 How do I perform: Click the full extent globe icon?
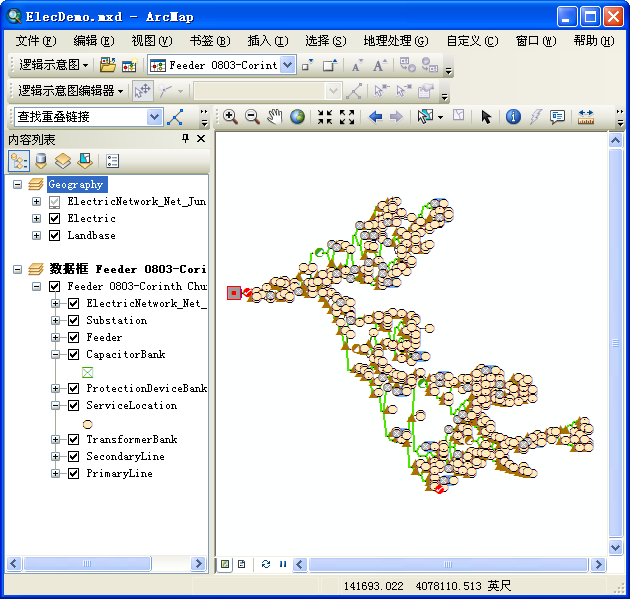click(x=297, y=117)
